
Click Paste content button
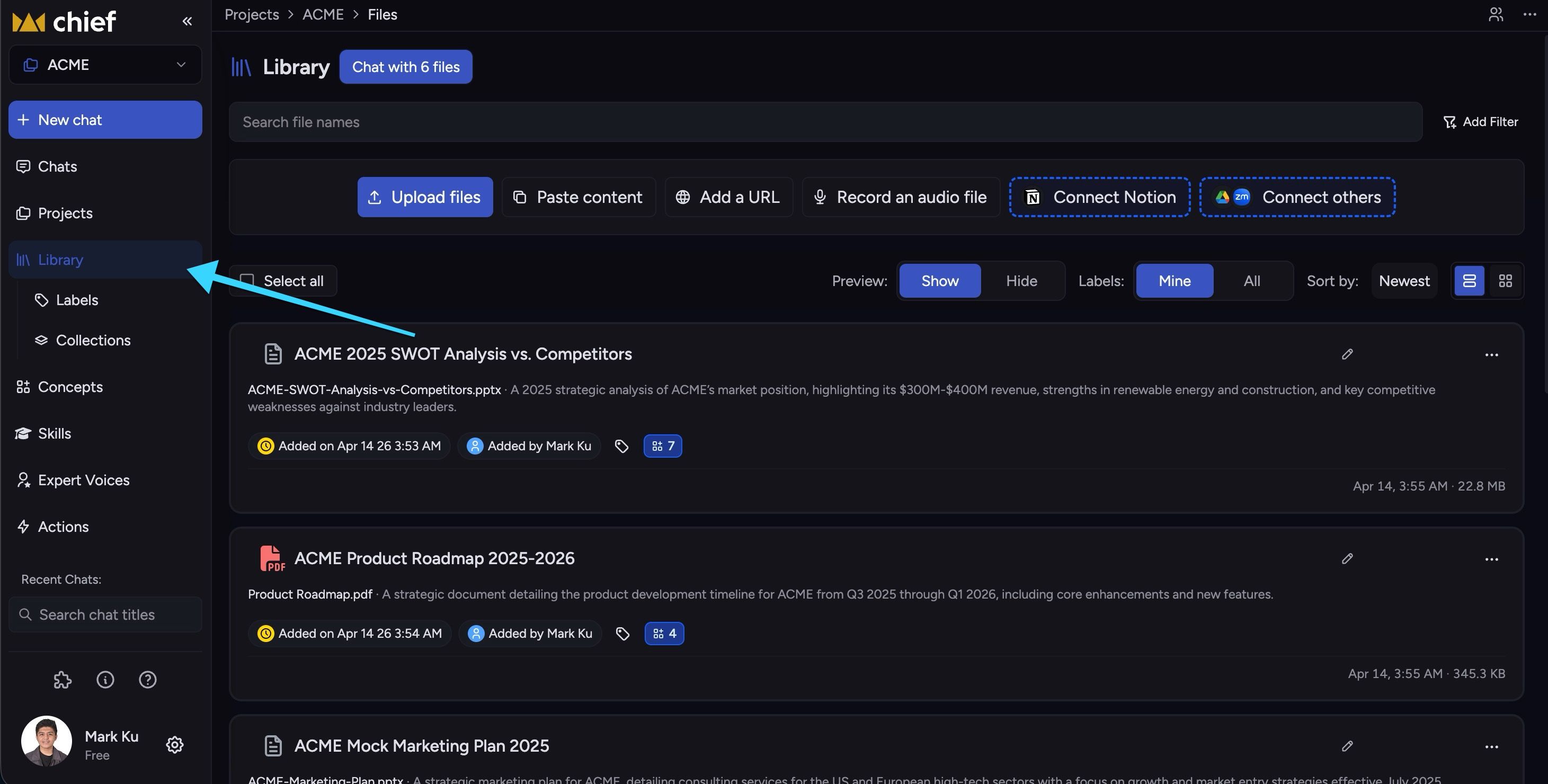[x=578, y=197]
